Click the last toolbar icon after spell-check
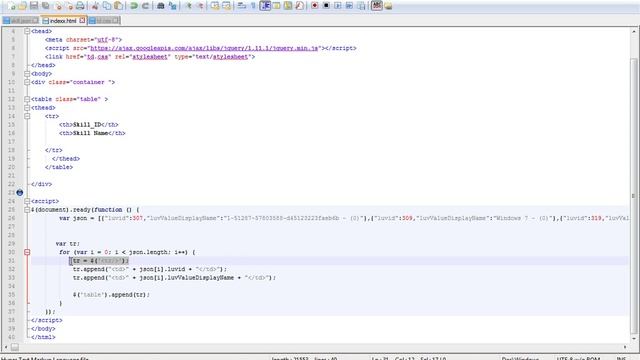 tap(388, 6)
